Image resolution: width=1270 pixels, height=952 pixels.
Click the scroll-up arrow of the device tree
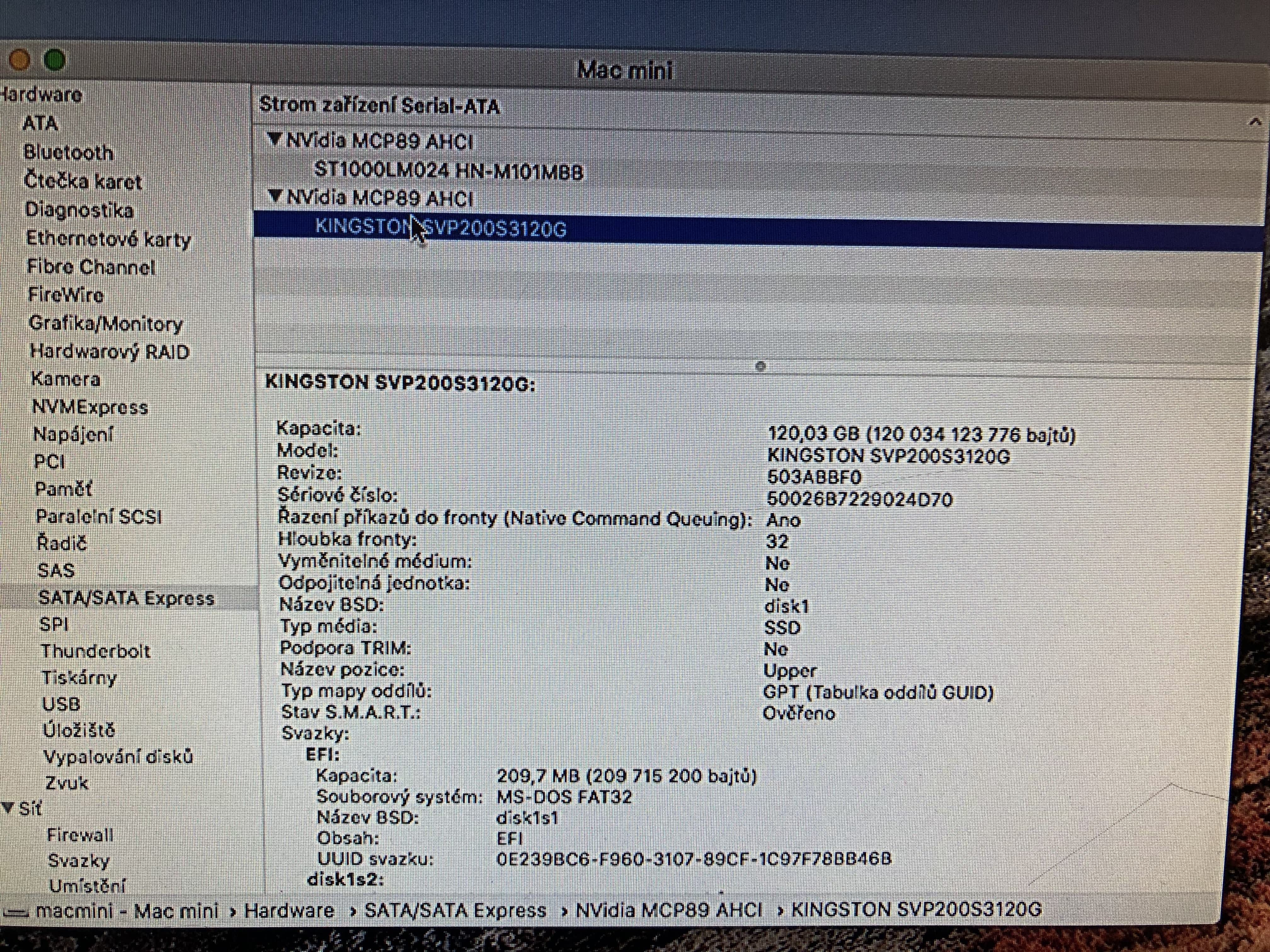[x=1255, y=121]
